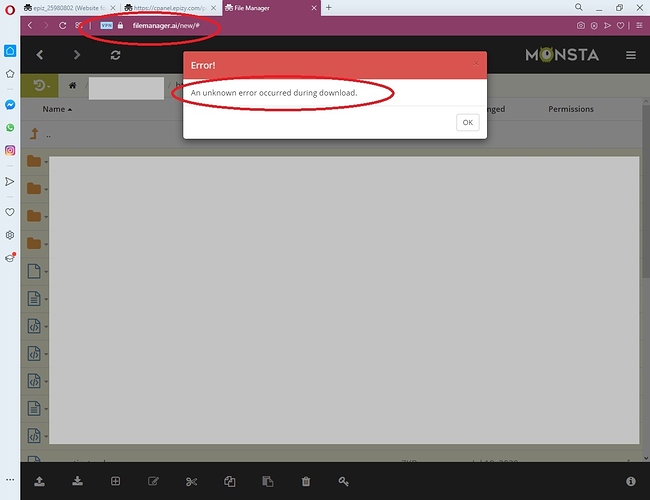Select the File Manager browser tab
Viewport: 650px width, 500px height.
click(x=272, y=8)
